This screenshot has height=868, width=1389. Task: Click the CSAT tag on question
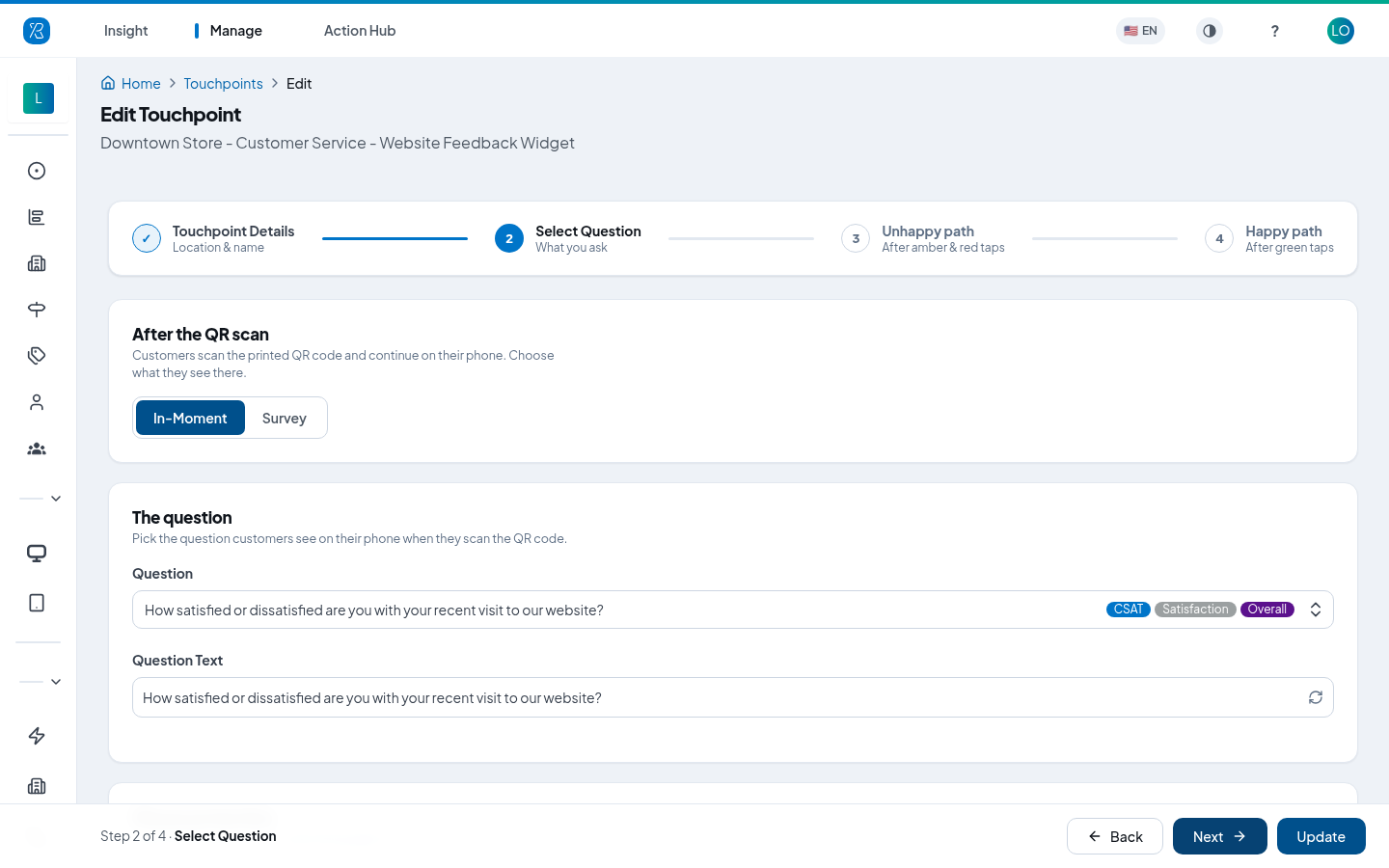click(x=1129, y=610)
